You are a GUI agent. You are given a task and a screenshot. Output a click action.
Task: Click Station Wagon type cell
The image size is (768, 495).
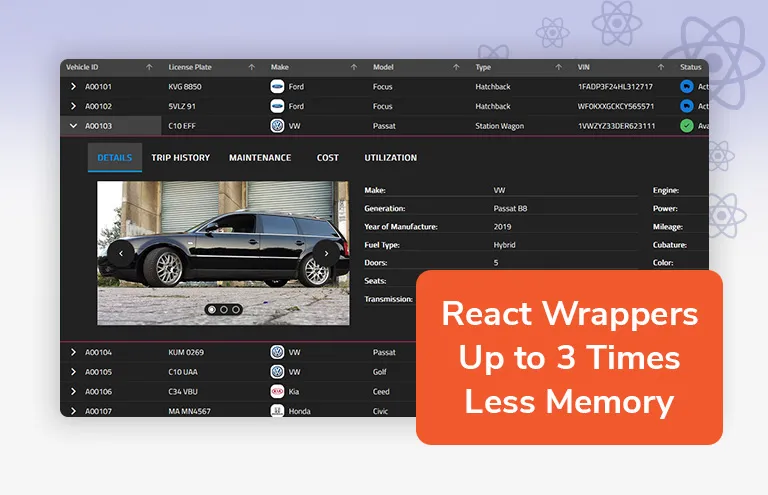[x=500, y=126]
